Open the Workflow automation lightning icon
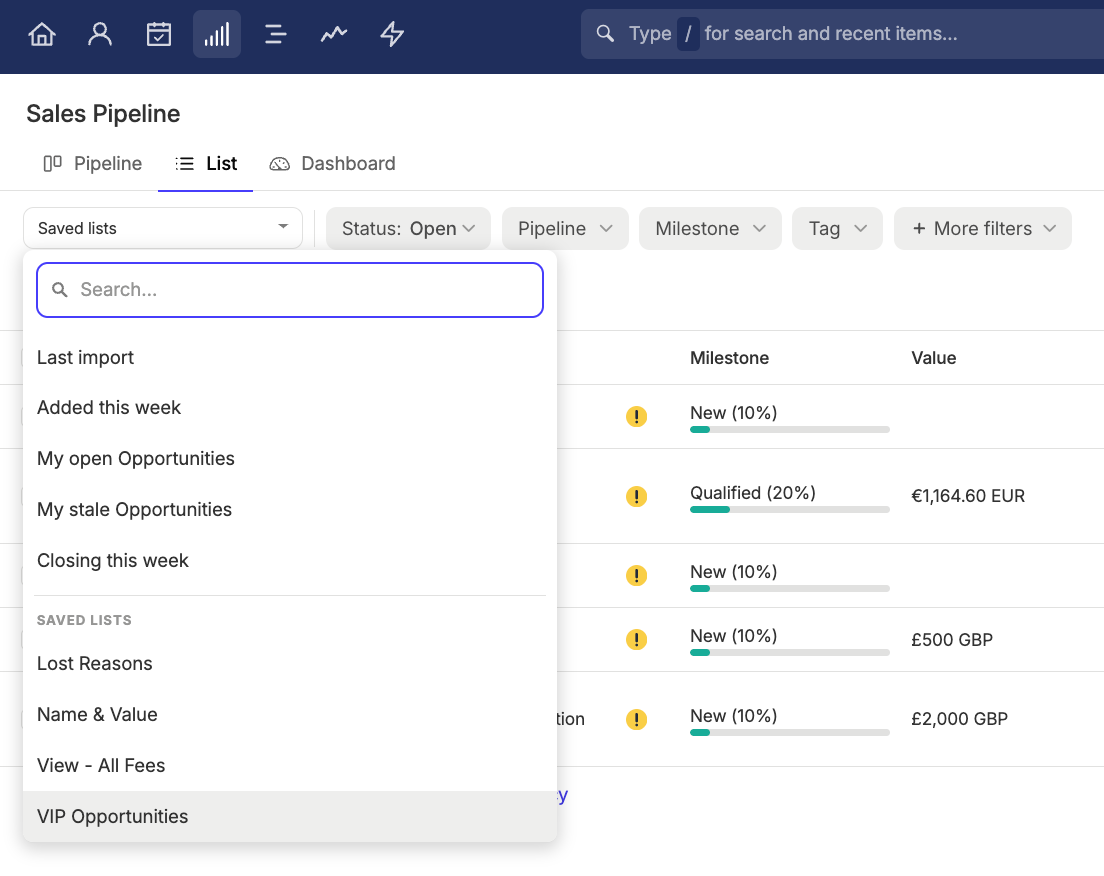Image resolution: width=1104 pixels, height=876 pixels. tap(392, 34)
